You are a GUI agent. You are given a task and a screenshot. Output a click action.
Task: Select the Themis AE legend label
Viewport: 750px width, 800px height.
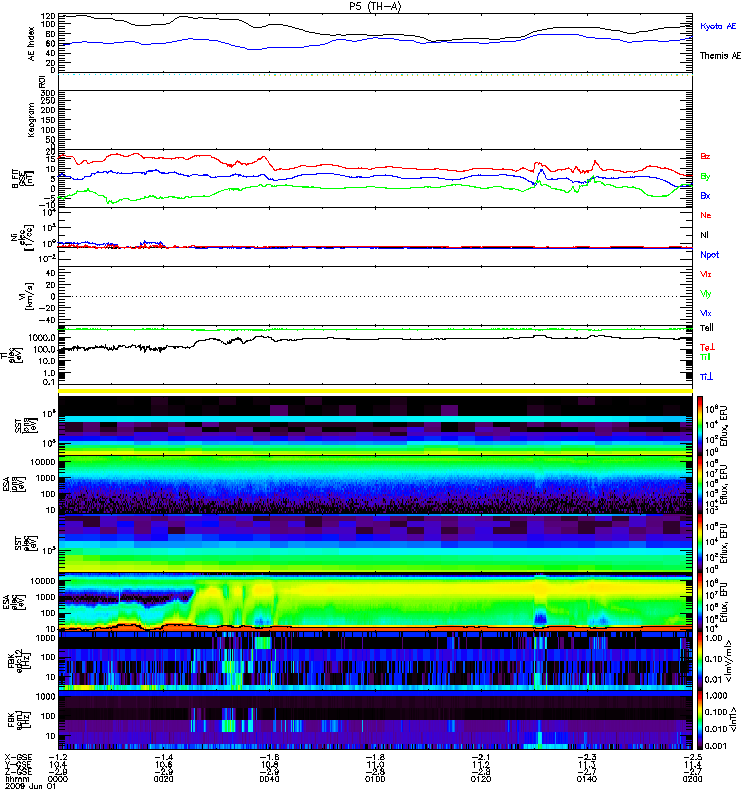720,56
